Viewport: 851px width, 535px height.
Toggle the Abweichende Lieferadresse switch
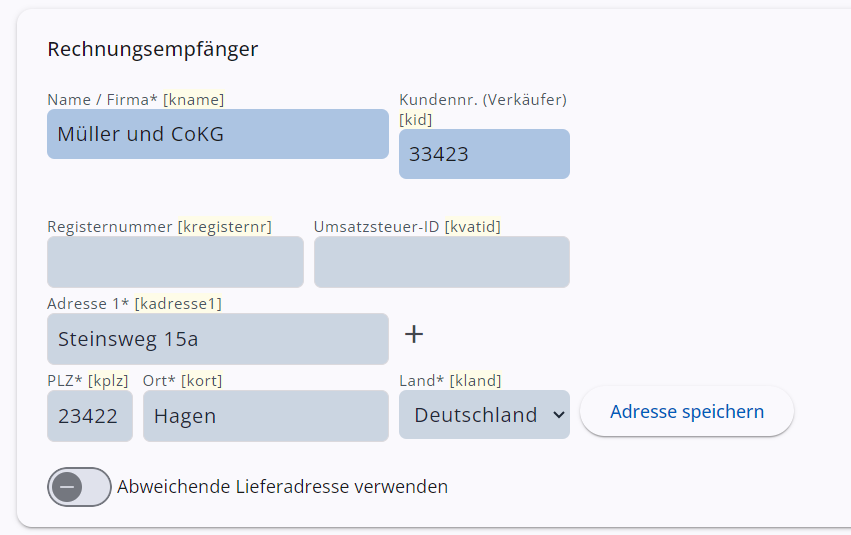pyautogui.click(x=79, y=487)
